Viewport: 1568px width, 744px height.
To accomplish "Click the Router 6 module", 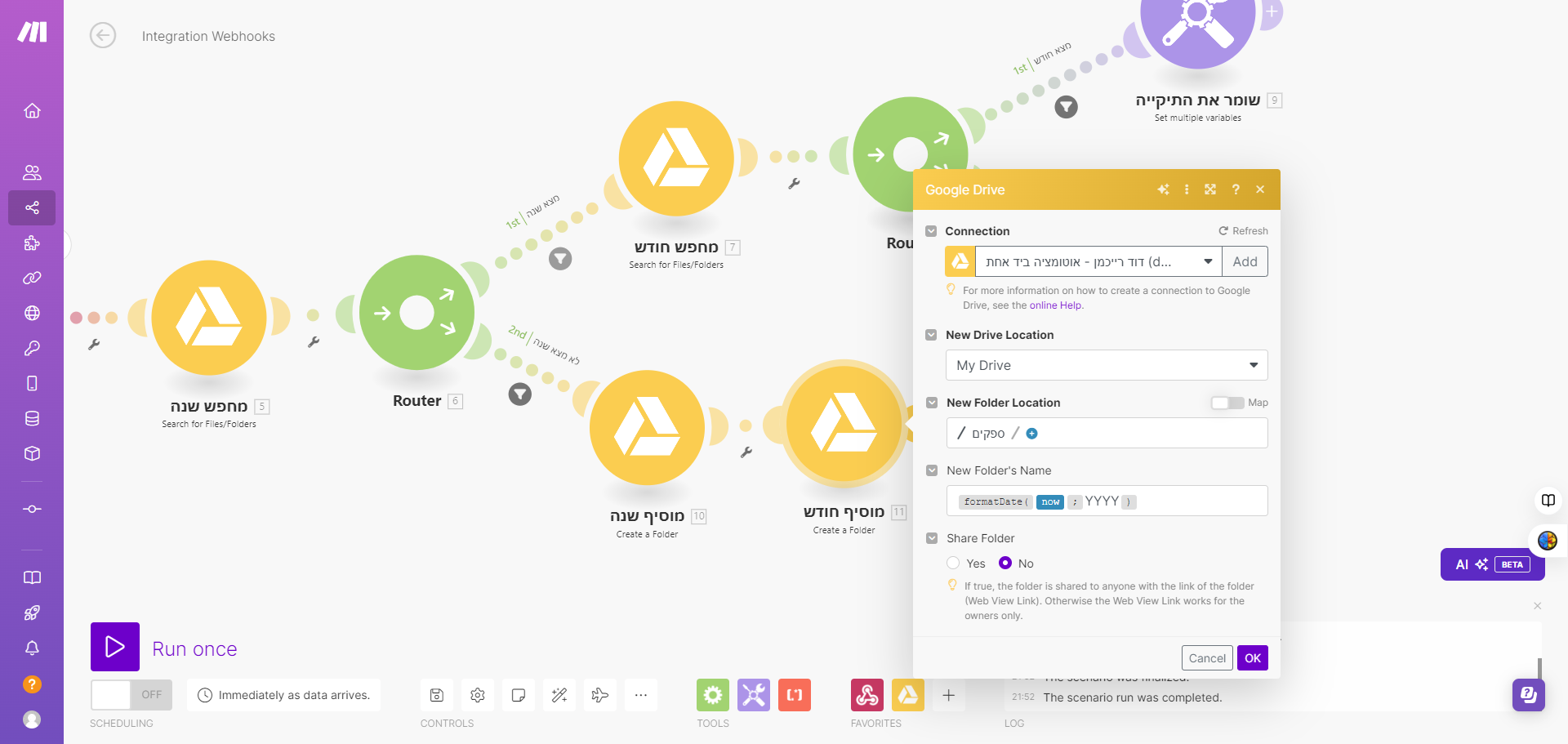I will tap(416, 313).
